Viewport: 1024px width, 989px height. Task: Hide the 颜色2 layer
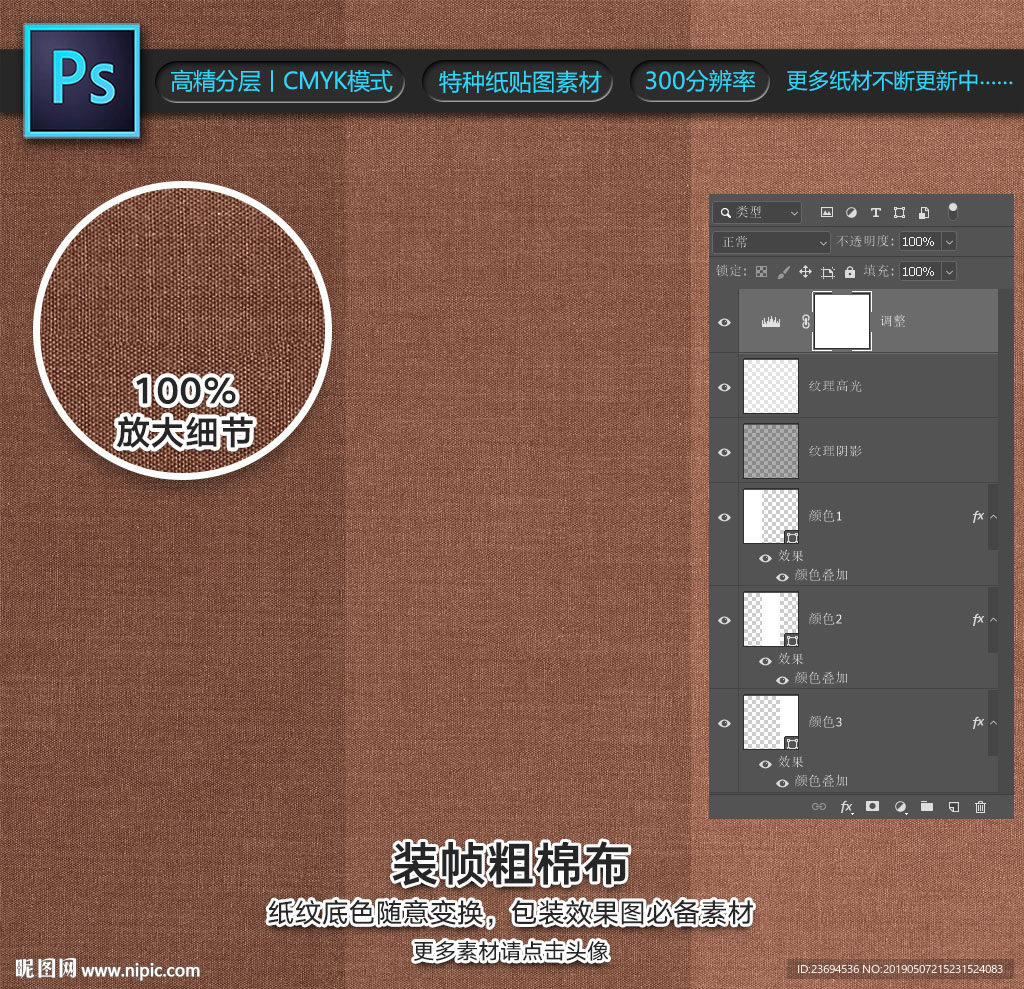click(x=724, y=620)
